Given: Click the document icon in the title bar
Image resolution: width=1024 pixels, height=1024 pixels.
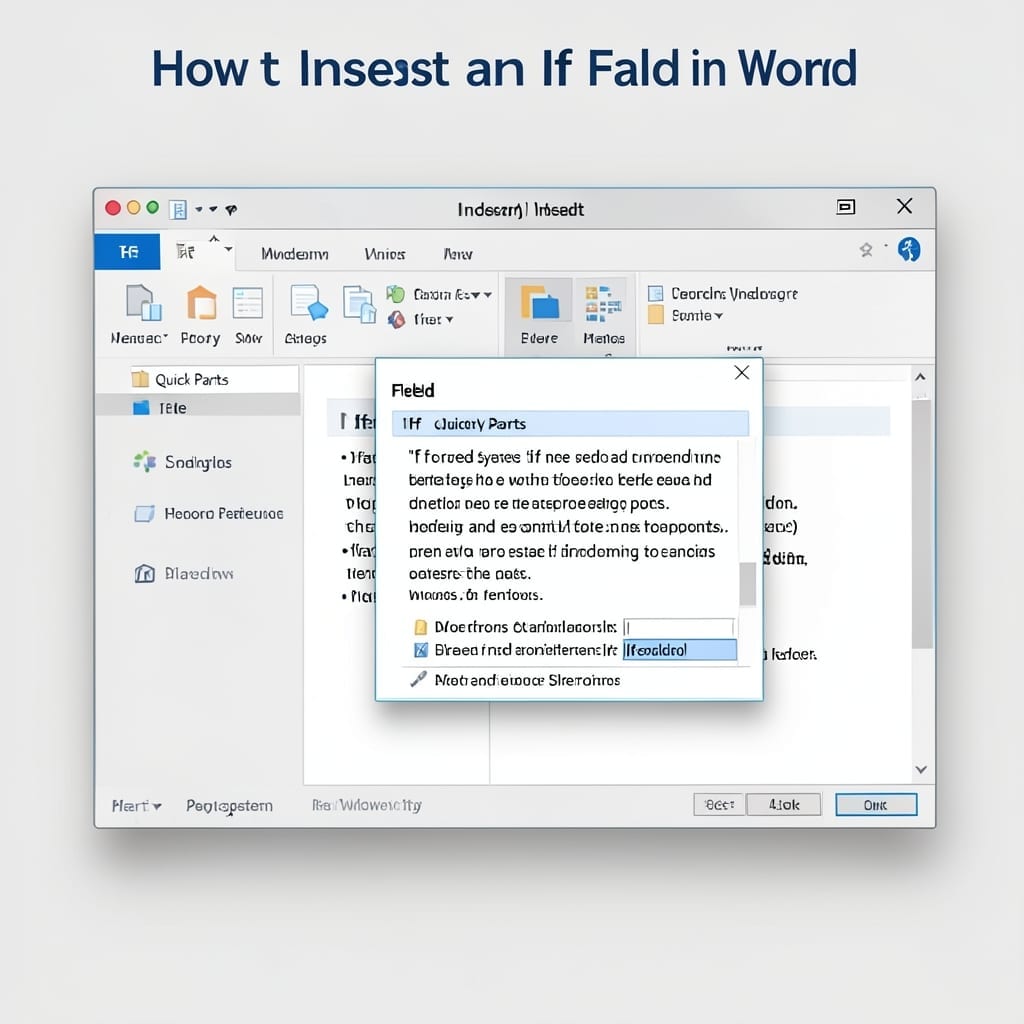Looking at the screenshot, I should click(178, 210).
